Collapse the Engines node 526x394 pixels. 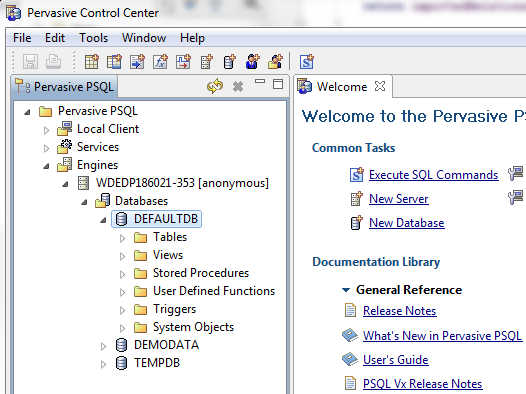47,166
